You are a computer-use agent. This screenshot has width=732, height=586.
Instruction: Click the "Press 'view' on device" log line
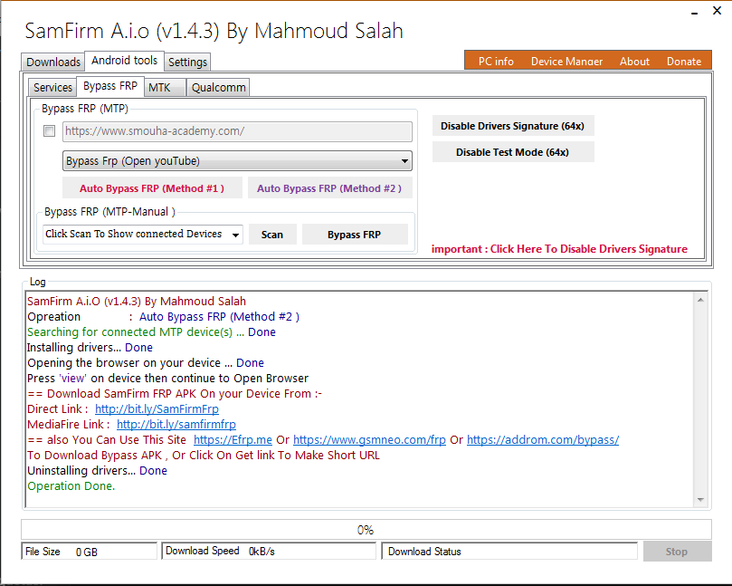168,378
